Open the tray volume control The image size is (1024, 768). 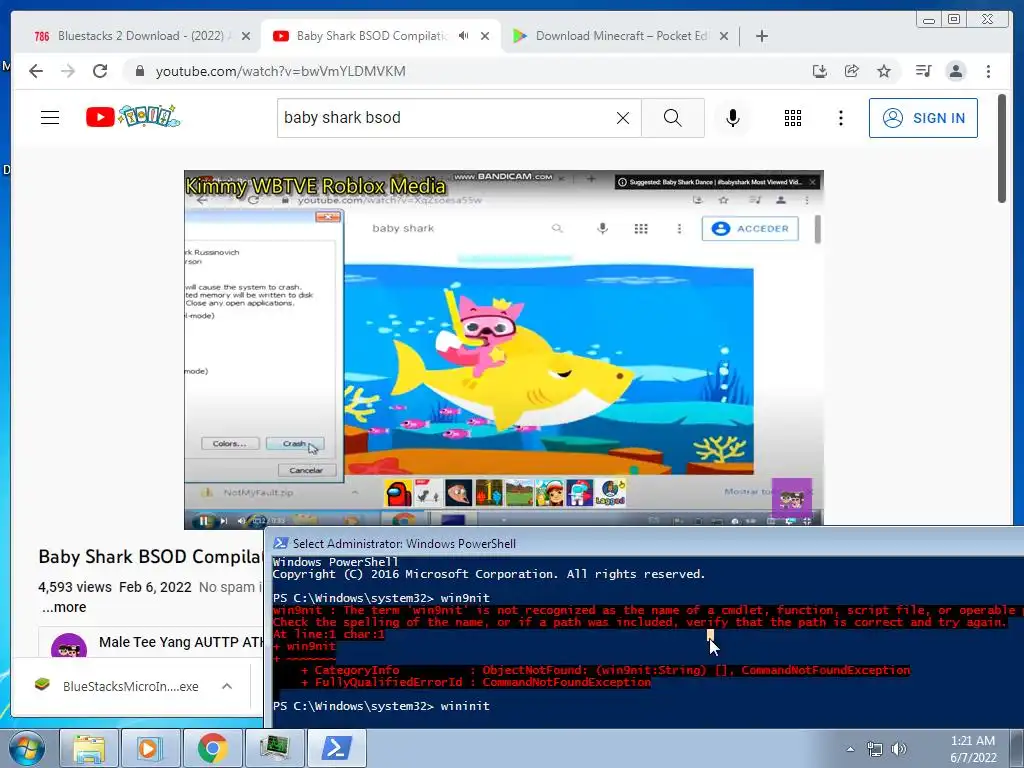tap(899, 749)
